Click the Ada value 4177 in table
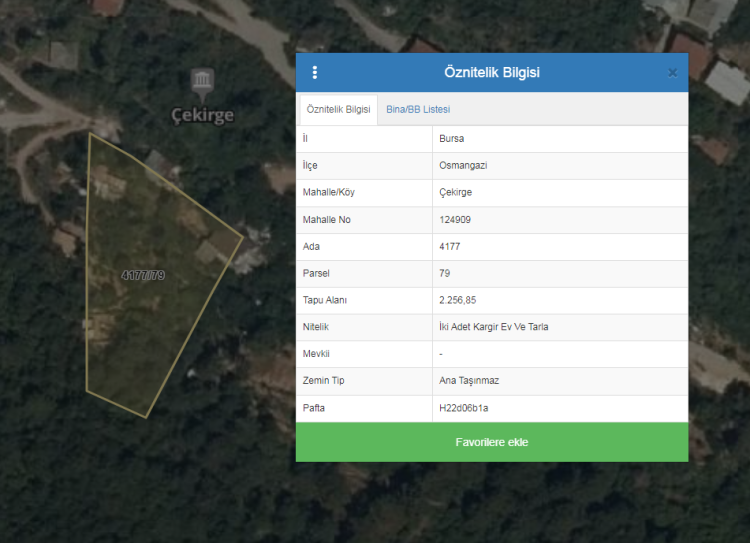Screen dimensions: 750x543 (449, 246)
